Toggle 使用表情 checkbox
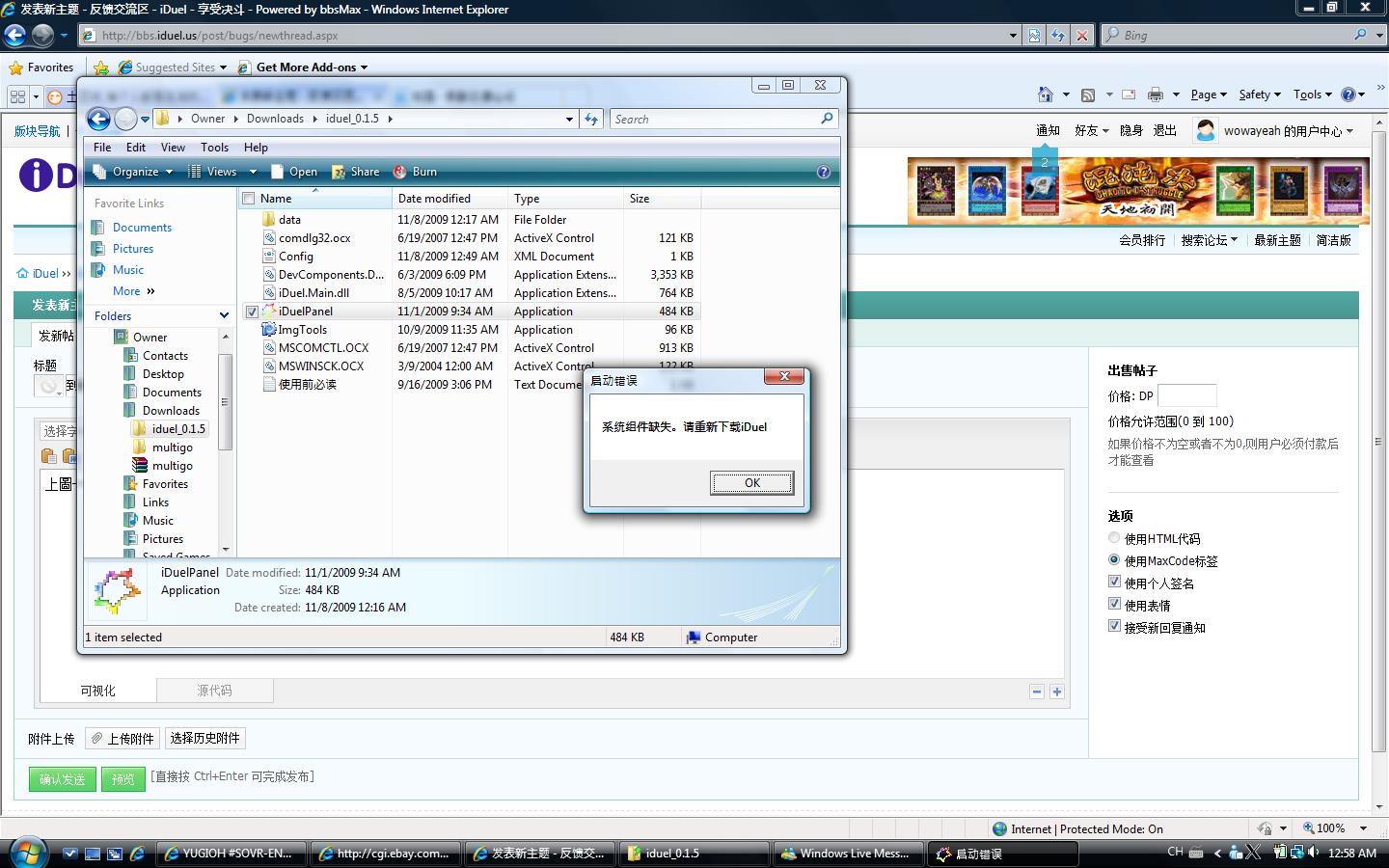This screenshot has height=868, width=1389. coord(1114,604)
